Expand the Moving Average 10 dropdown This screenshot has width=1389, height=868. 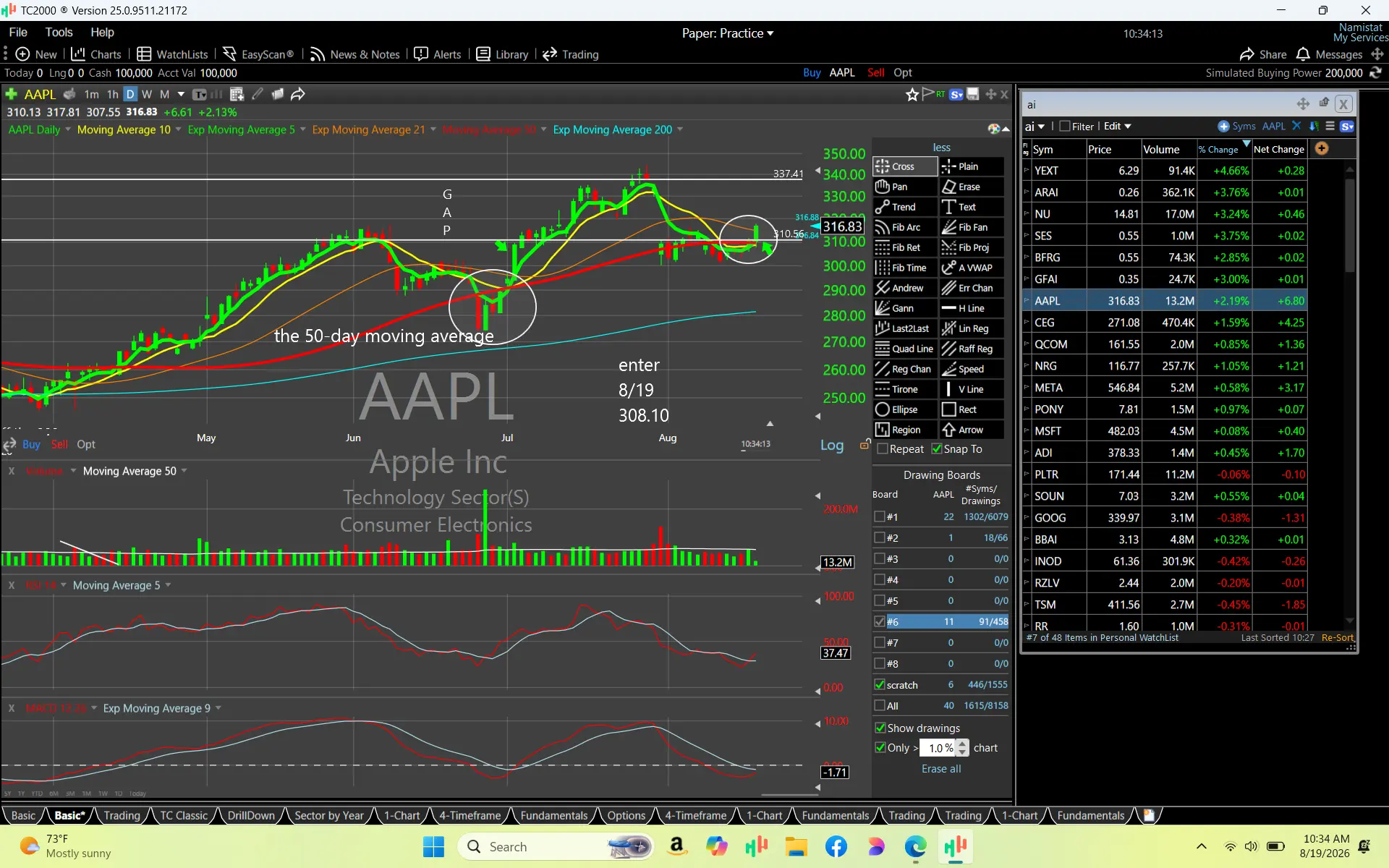tap(178, 129)
